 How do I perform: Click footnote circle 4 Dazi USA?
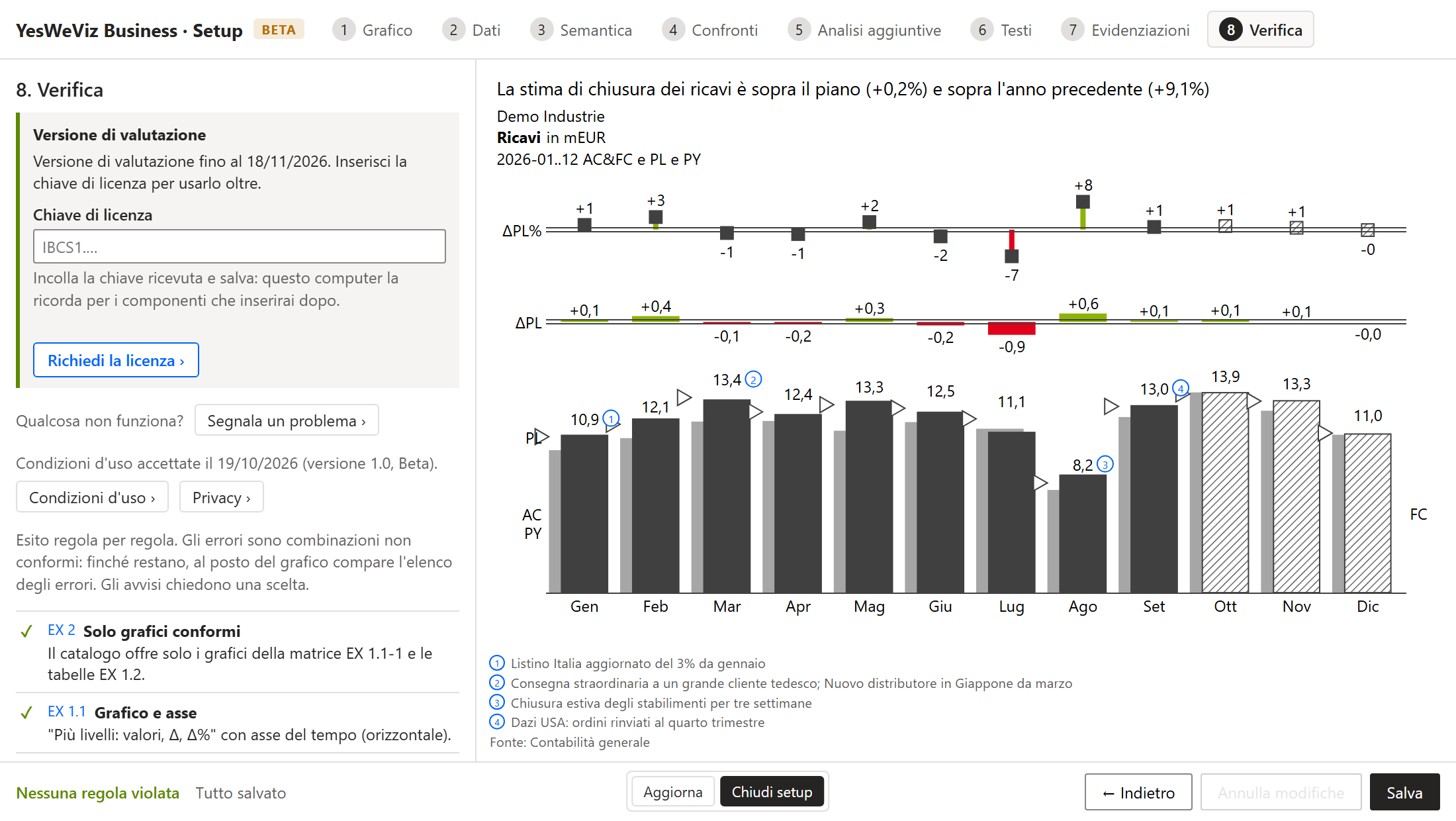click(497, 722)
